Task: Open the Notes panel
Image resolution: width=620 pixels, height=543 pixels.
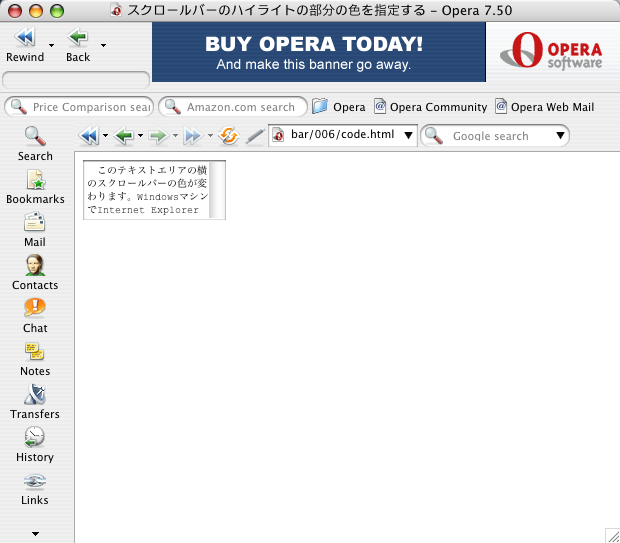Action: pyautogui.click(x=35, y=358)
